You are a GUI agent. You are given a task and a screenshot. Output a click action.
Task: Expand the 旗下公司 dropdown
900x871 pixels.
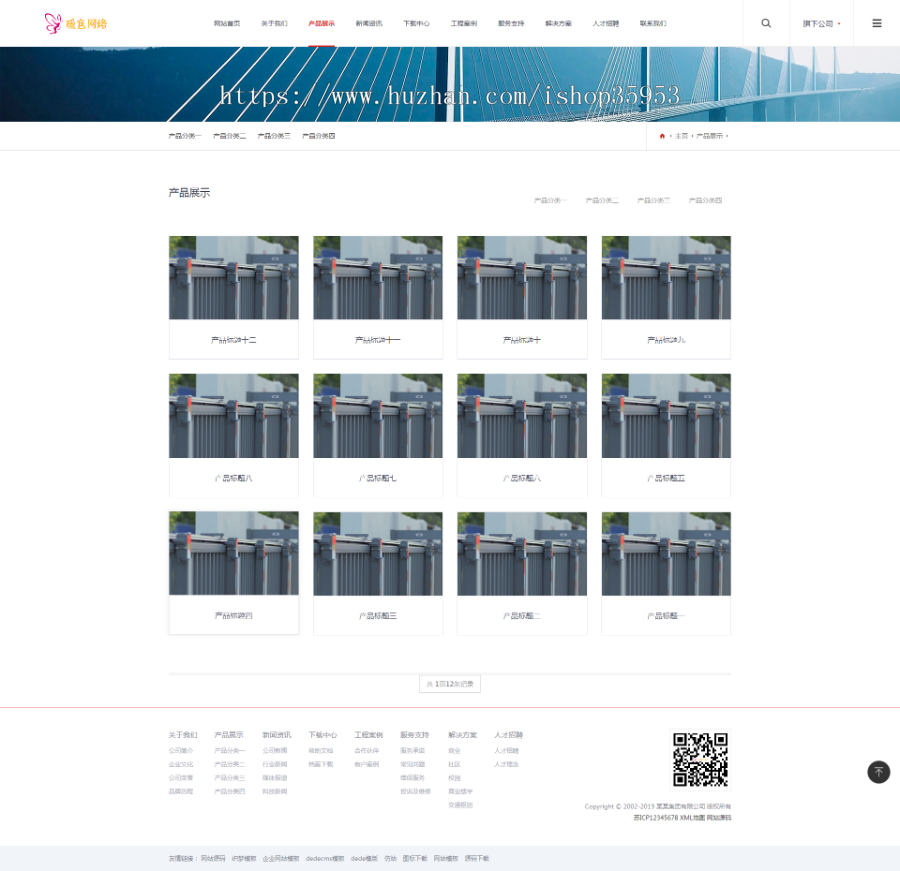pyautogui.click(x=821, y=23)
